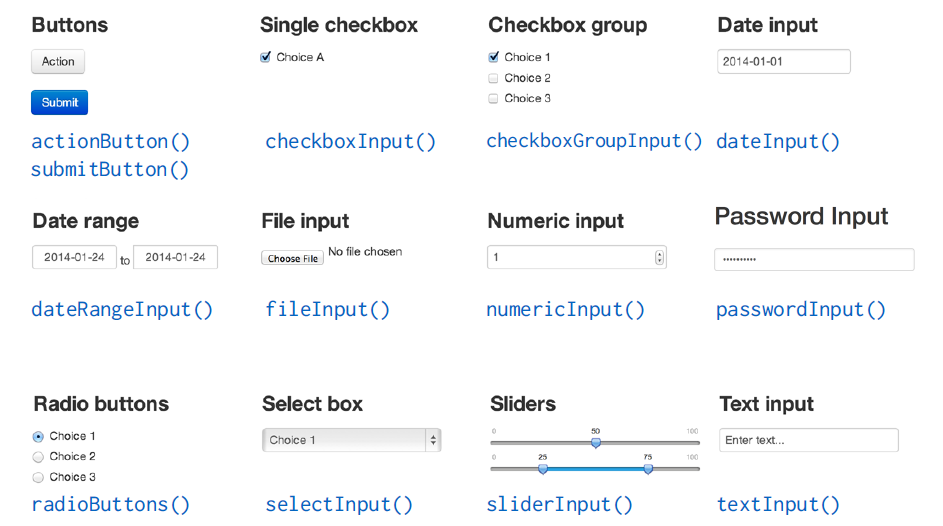The height and width of the screenshot is (526, 943).
Task: Focus the password input field
Action: click(813, 259)
